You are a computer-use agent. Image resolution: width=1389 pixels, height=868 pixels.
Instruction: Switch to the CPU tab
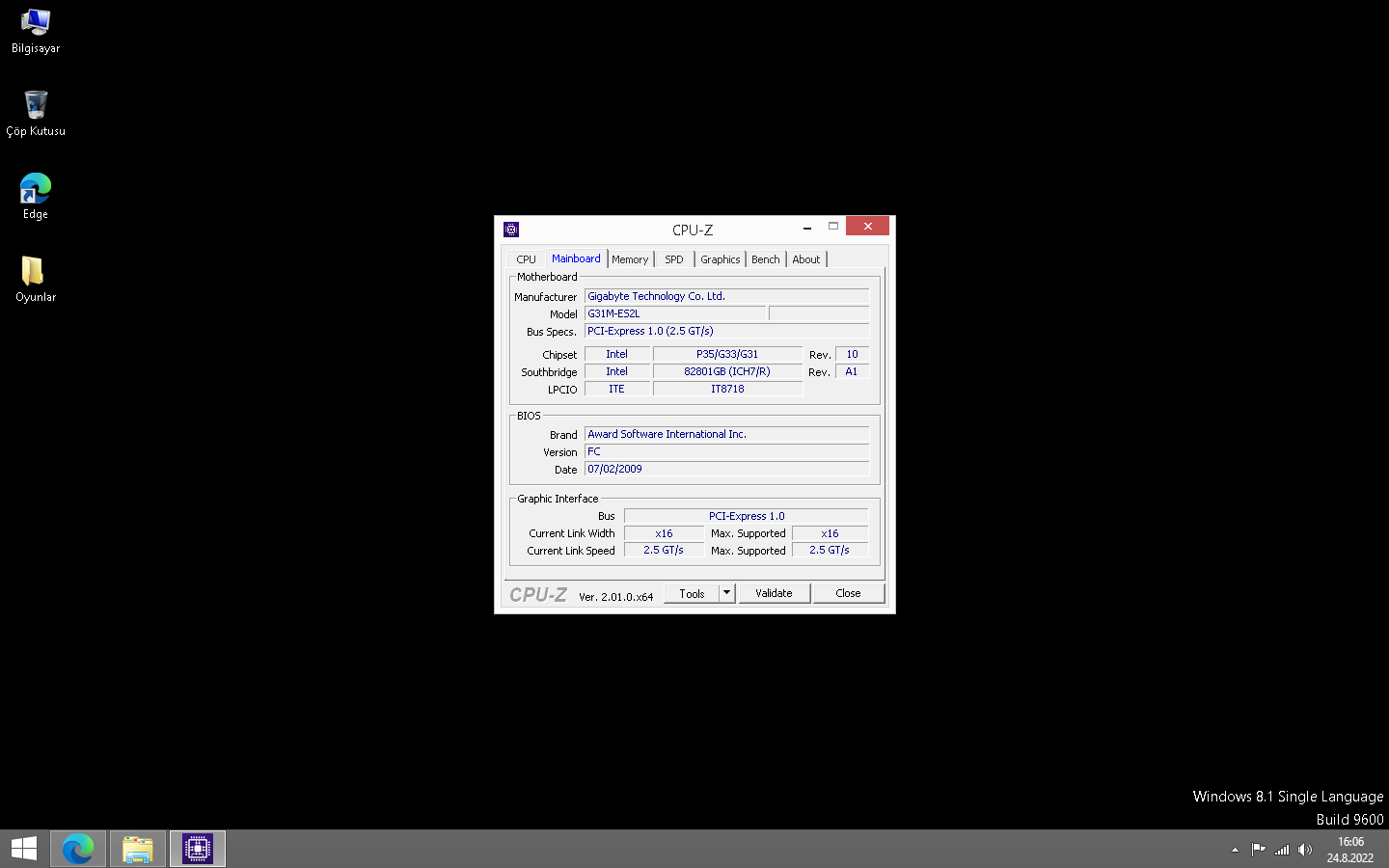click(x=526, y=259)
